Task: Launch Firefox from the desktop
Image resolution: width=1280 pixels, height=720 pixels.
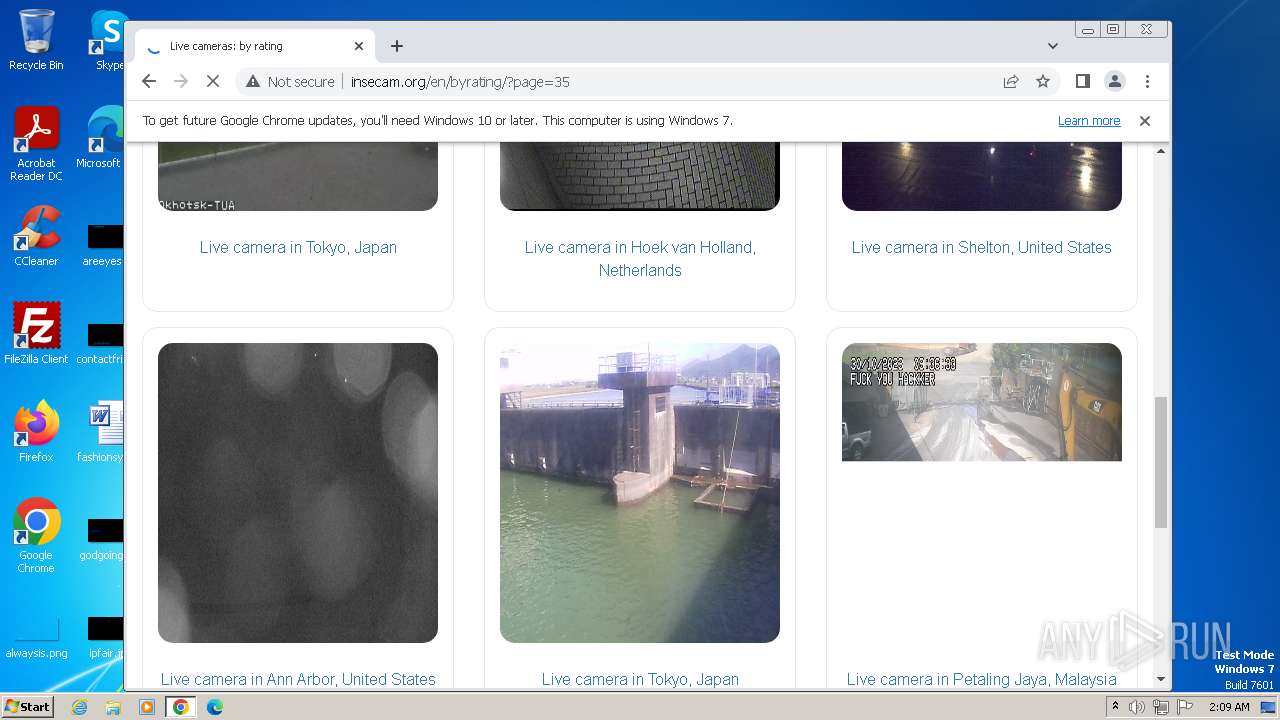Action: (x=36, y=432)
